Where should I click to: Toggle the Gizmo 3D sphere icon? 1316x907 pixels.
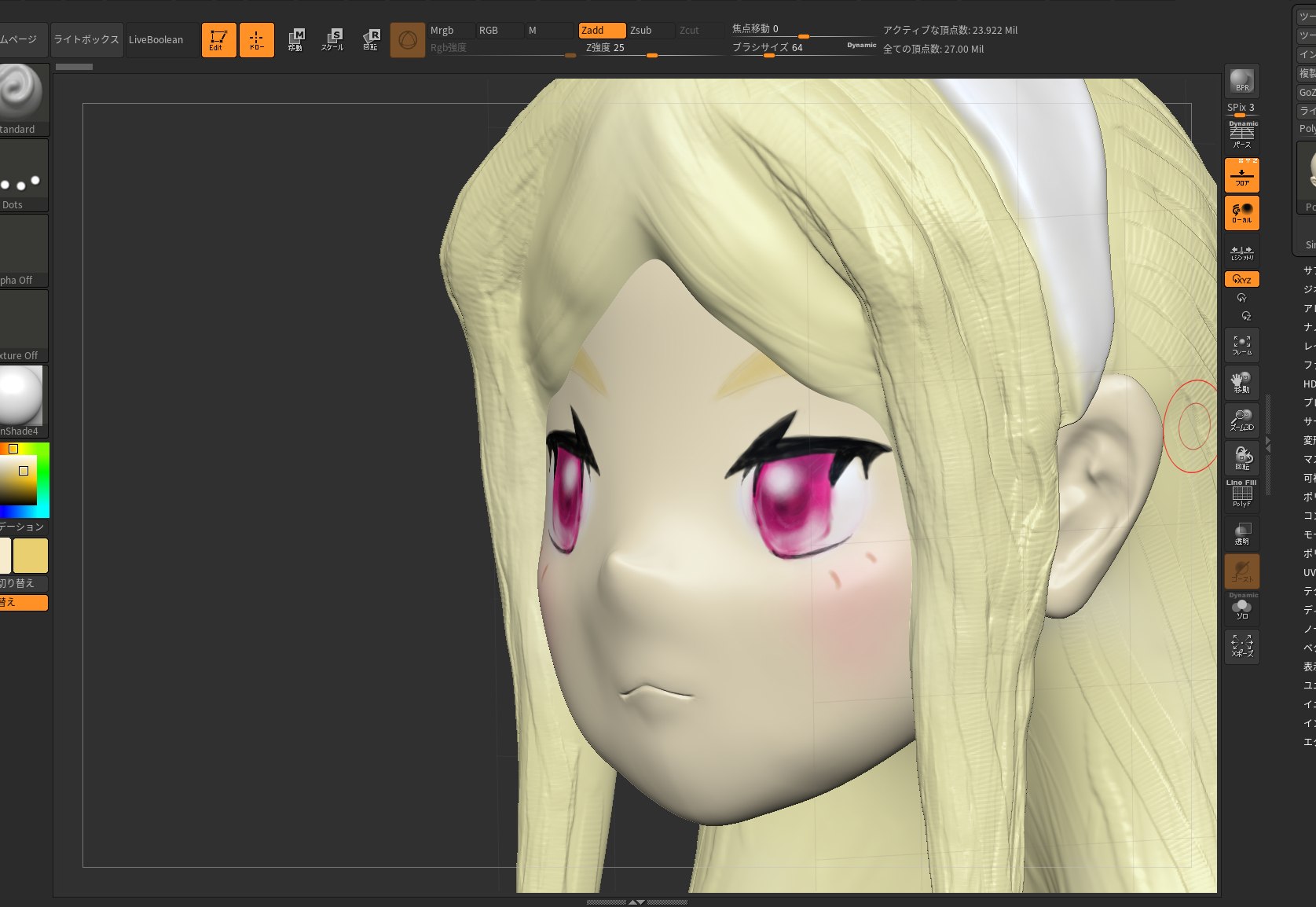(408, 40)
